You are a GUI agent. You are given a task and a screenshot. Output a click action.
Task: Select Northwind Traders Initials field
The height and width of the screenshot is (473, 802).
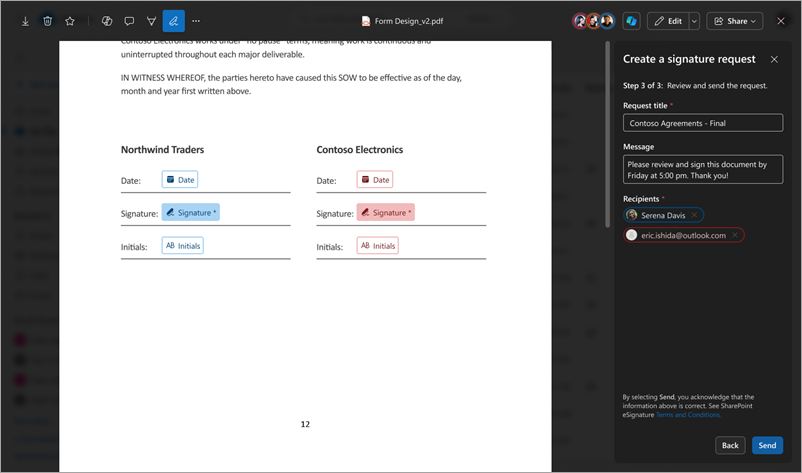pos(183,245)
